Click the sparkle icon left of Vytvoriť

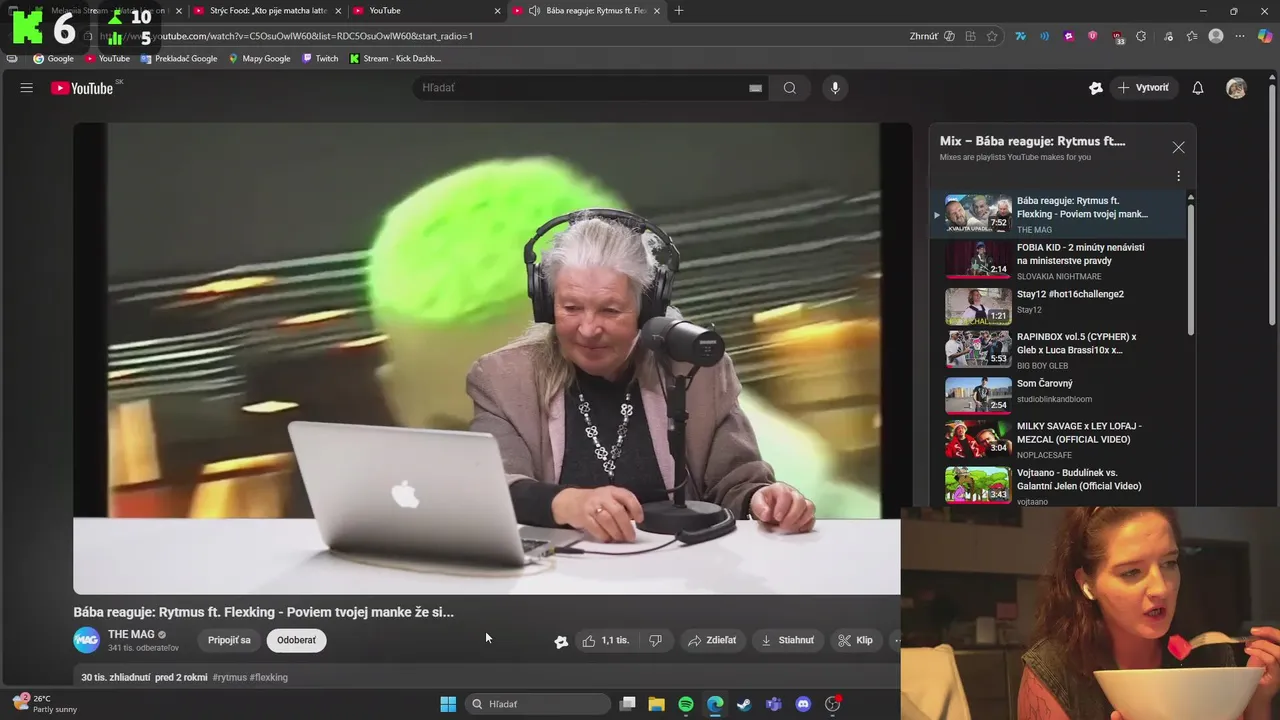1096,88
